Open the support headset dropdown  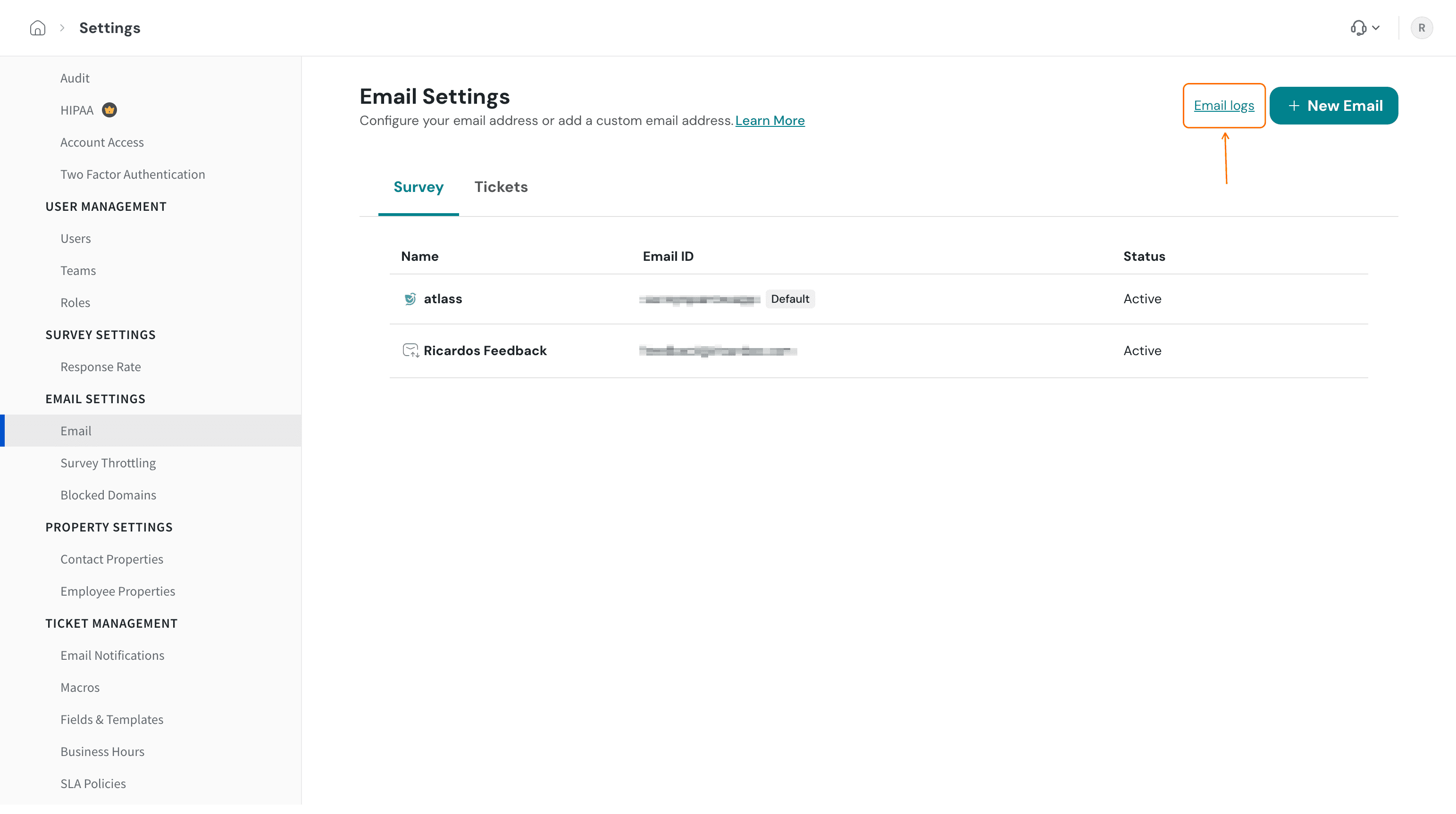pyautogui.click(x=1365, y=28)
